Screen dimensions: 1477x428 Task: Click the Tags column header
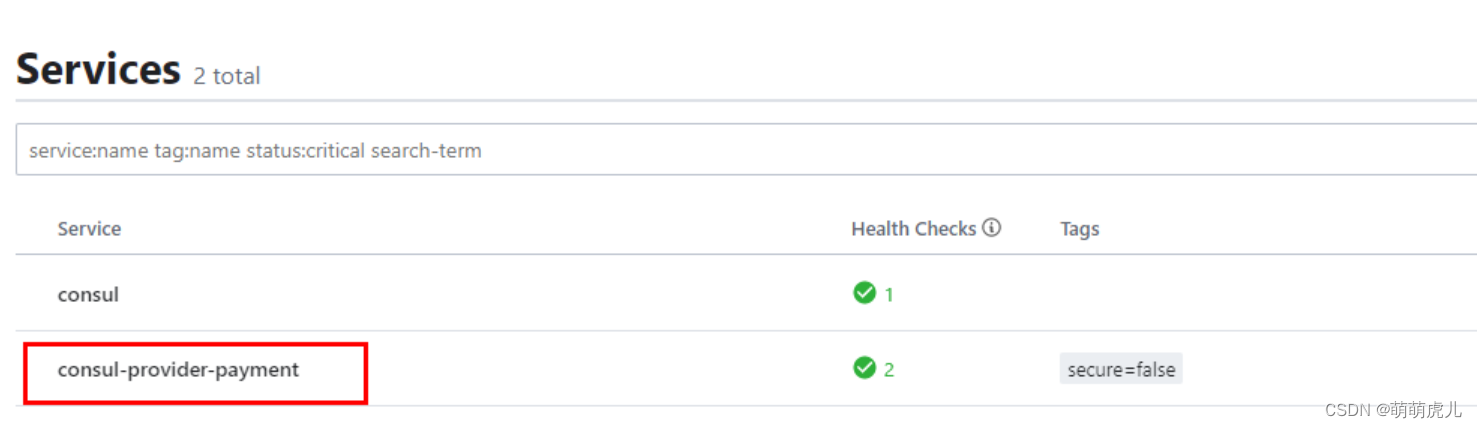click(1079, 229)
